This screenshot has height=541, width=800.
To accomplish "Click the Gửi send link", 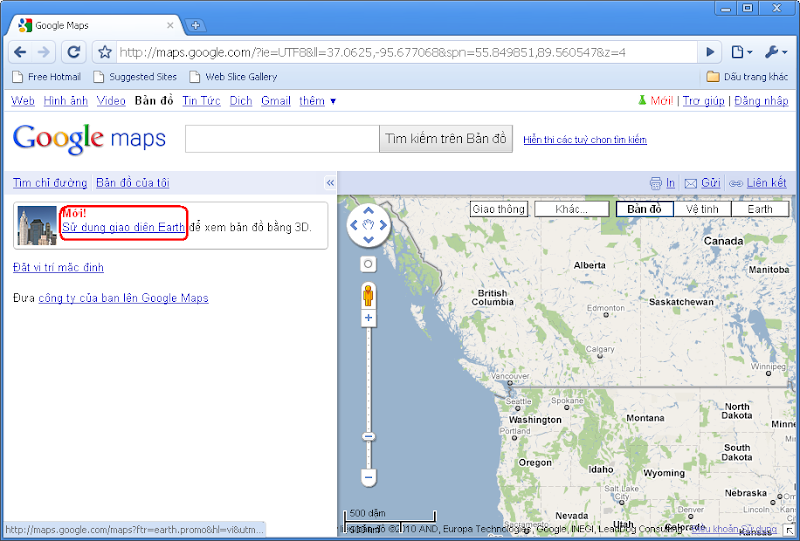I will coord(710,183).
